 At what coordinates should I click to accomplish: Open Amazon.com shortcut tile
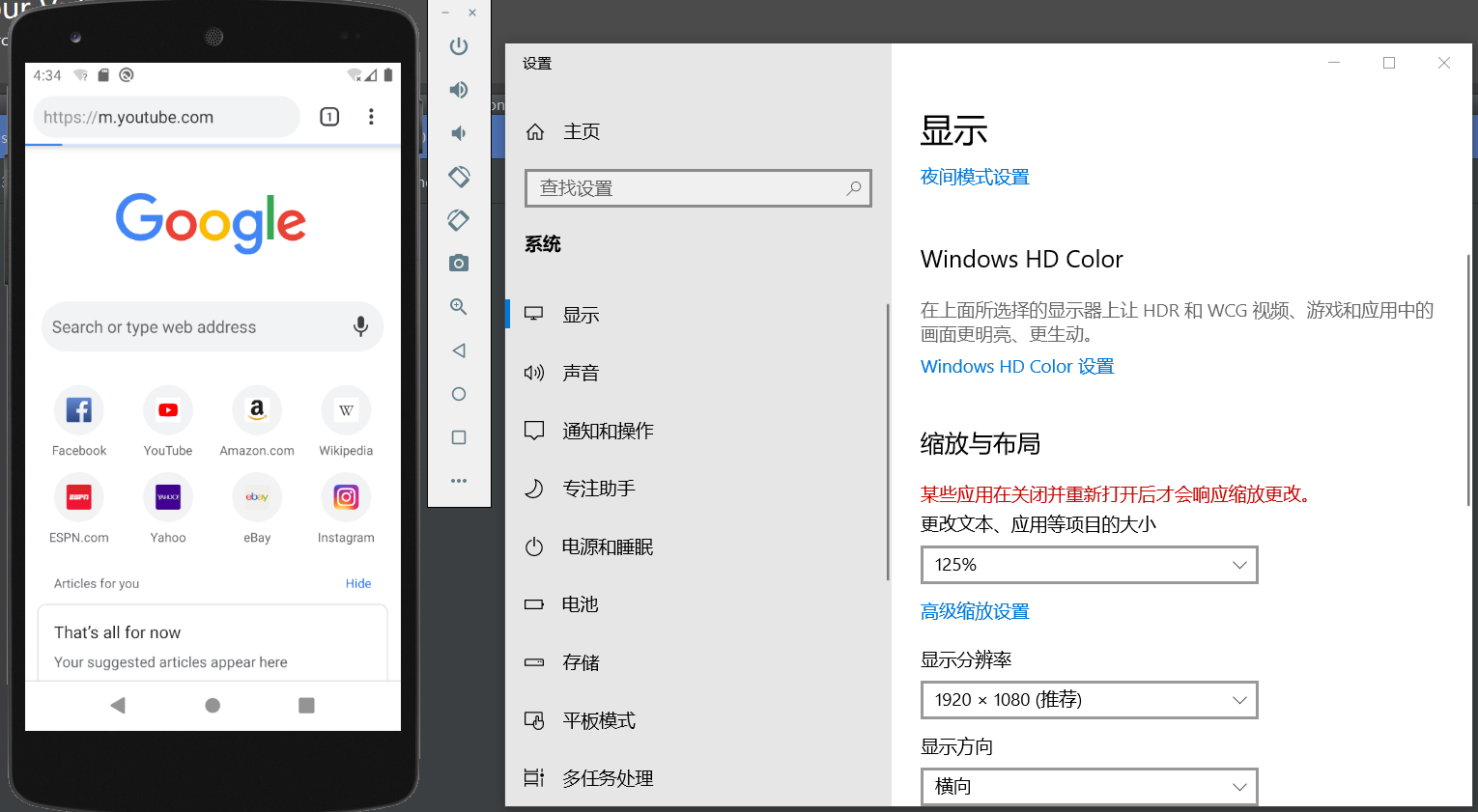(257, 422)
